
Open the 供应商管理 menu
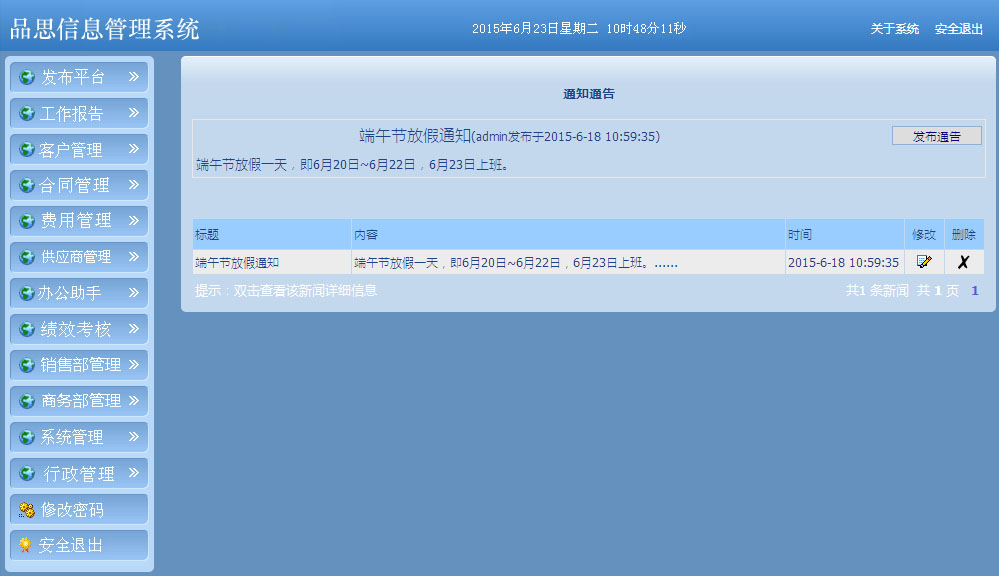(76, 257)
